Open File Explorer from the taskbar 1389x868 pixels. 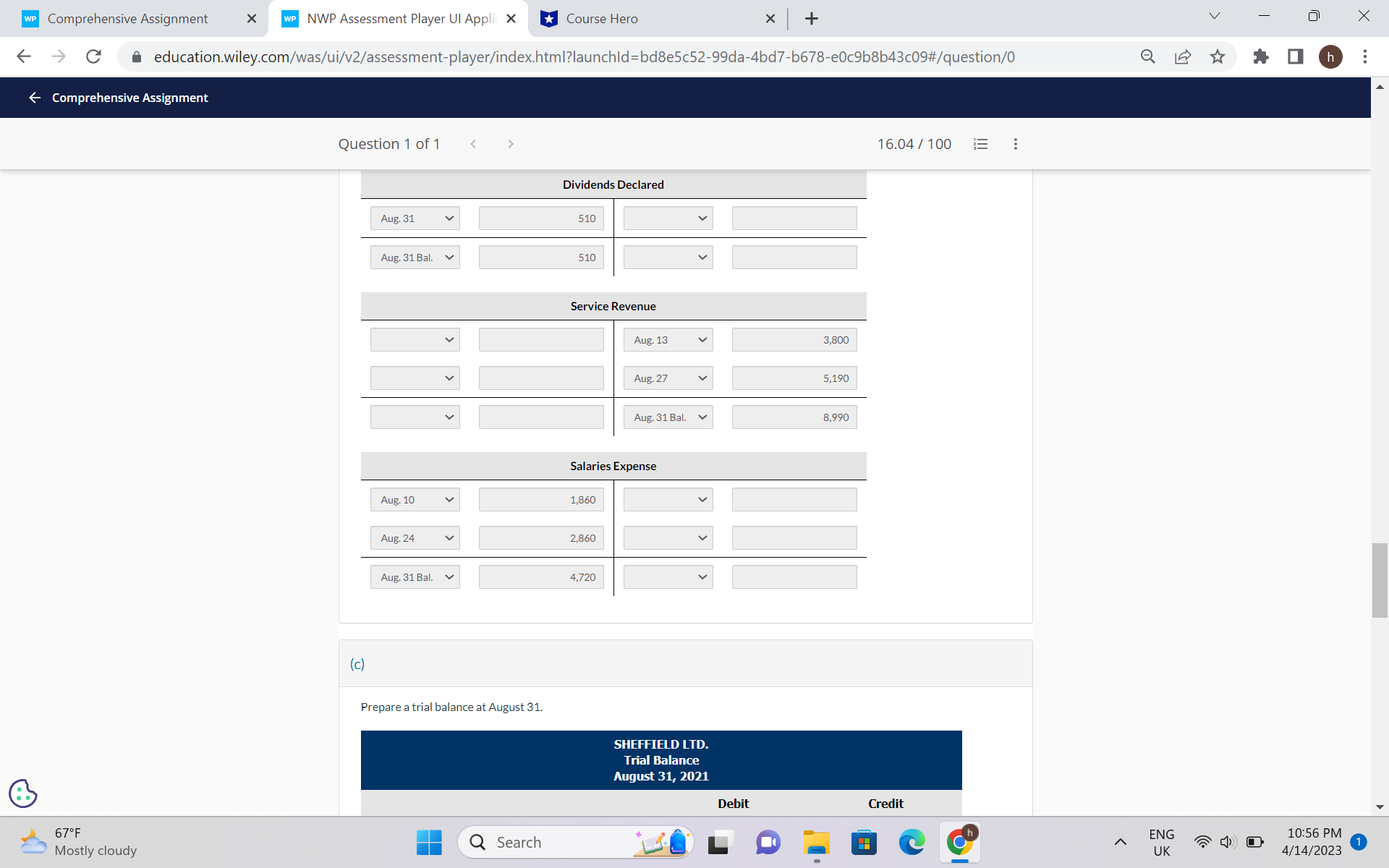point(816,842)
